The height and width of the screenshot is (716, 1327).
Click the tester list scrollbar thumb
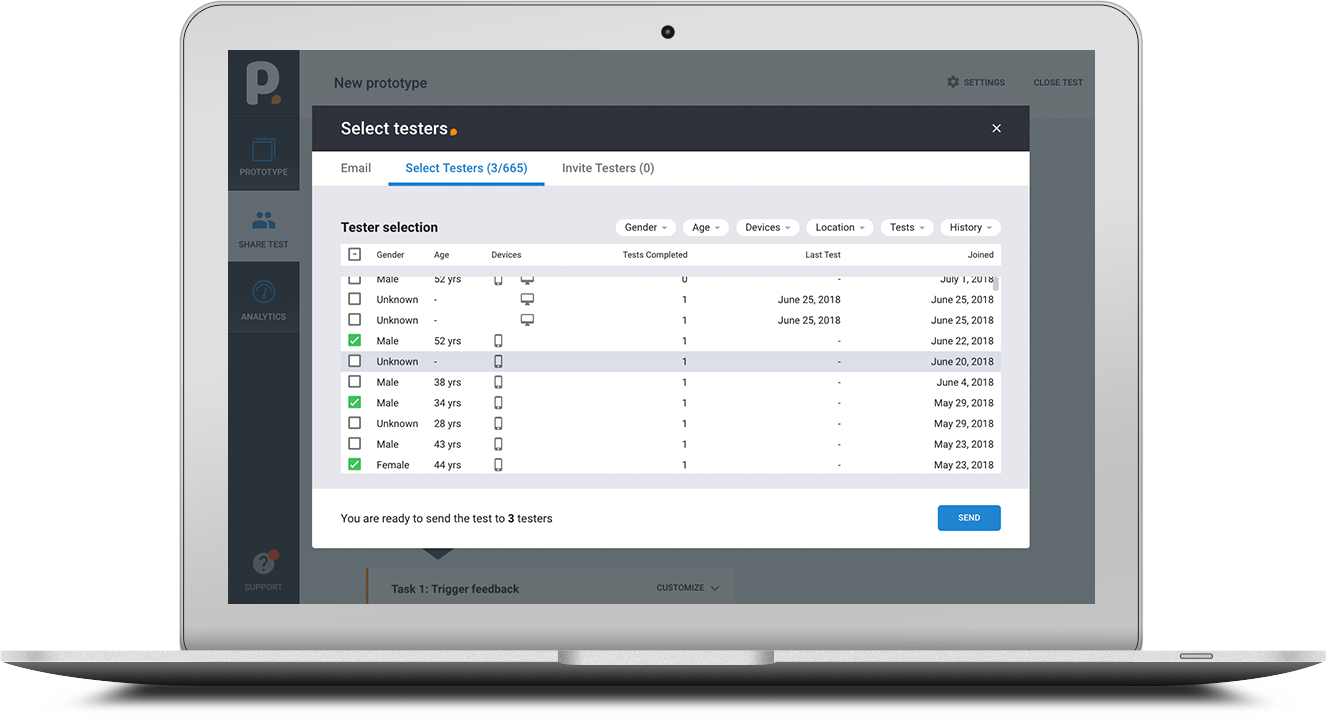(x=996, y=283)
